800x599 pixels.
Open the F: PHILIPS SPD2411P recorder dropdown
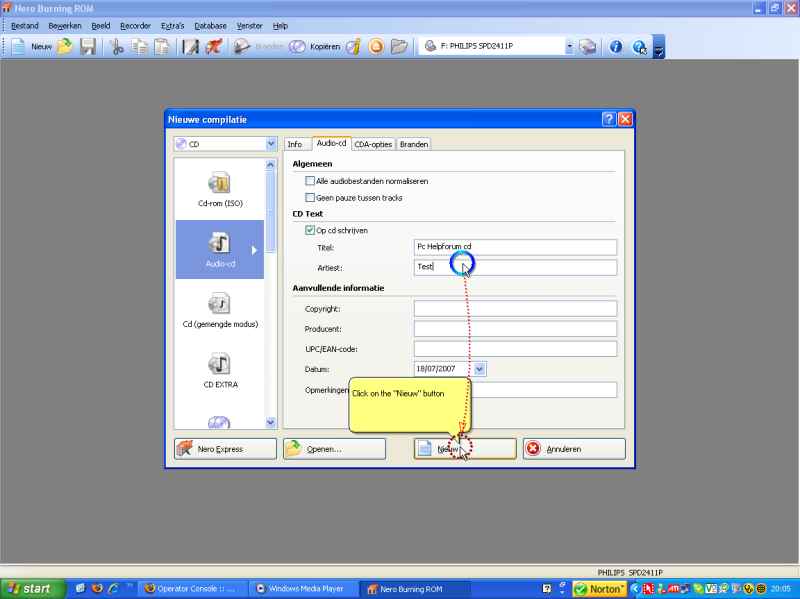pyautogui.click(x=569, y=46)
